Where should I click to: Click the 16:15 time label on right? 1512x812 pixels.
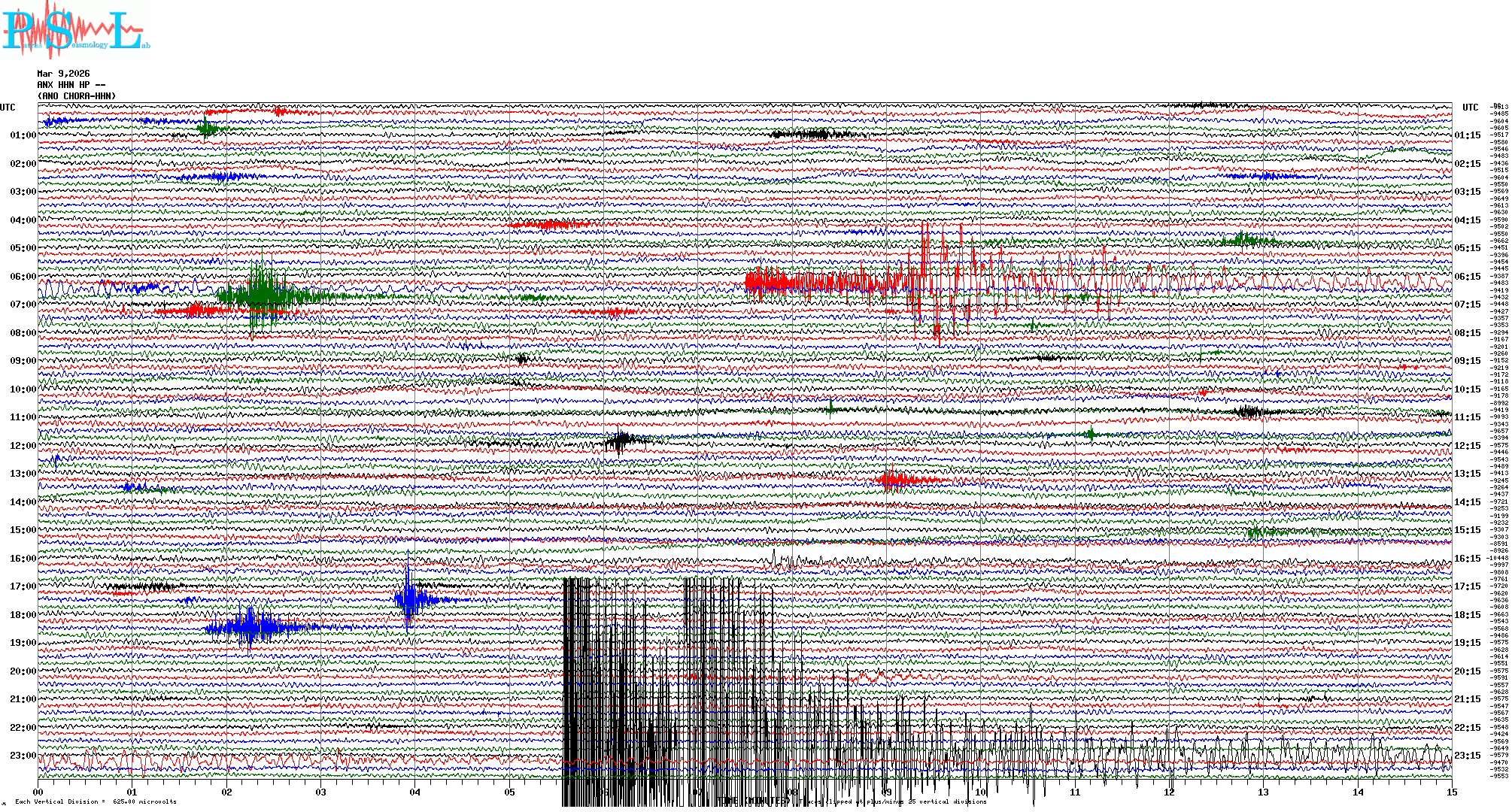coord(1467,559)
